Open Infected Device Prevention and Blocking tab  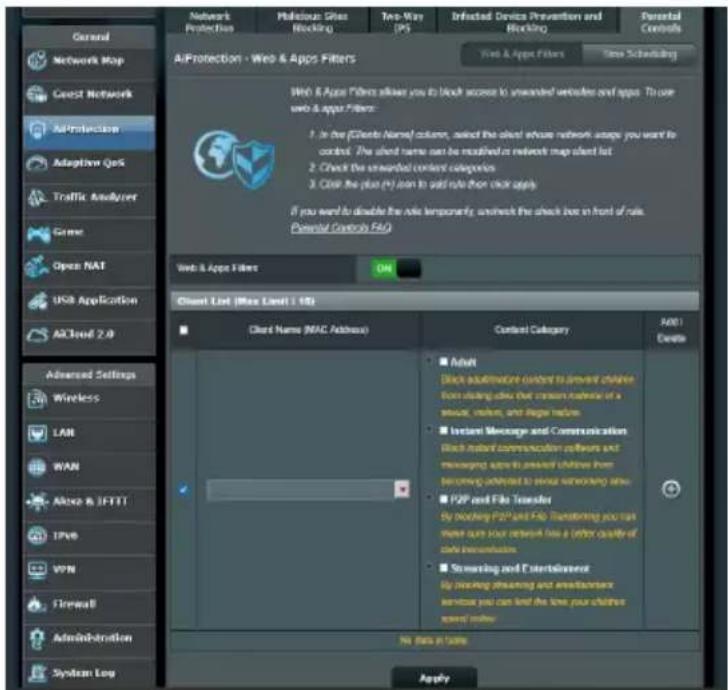tap(527, 22)
